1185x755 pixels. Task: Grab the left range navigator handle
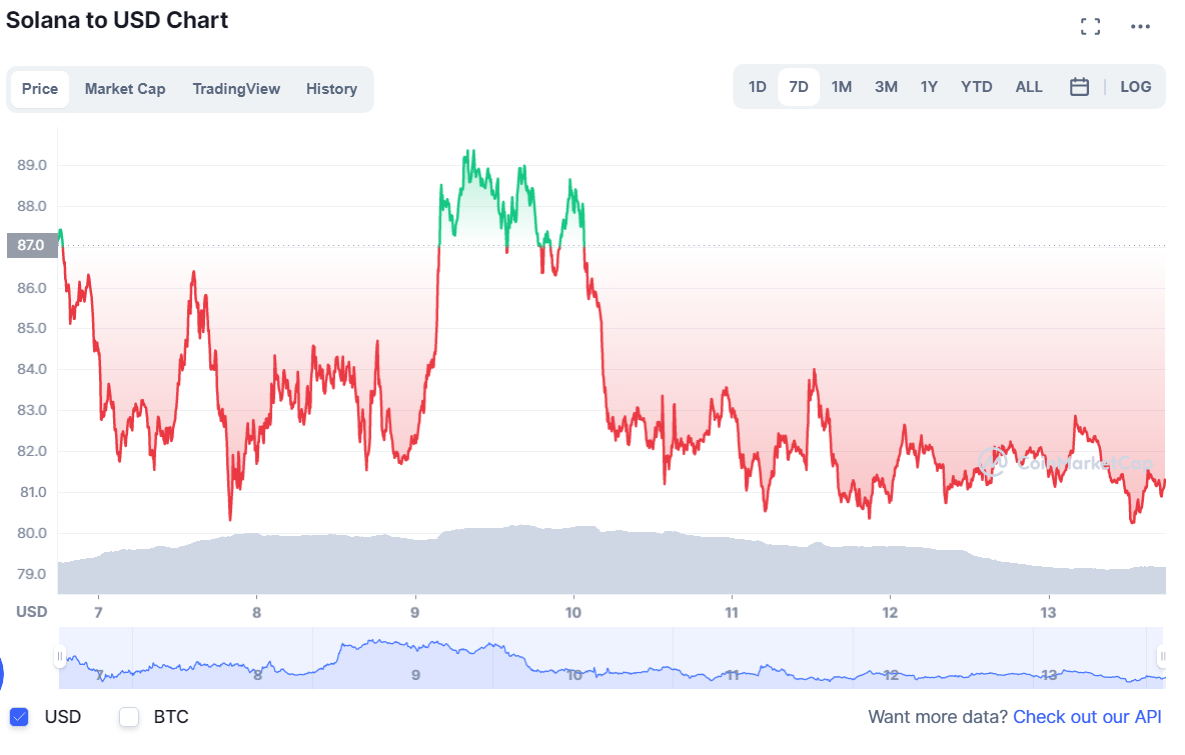click(x=59, y=657)
